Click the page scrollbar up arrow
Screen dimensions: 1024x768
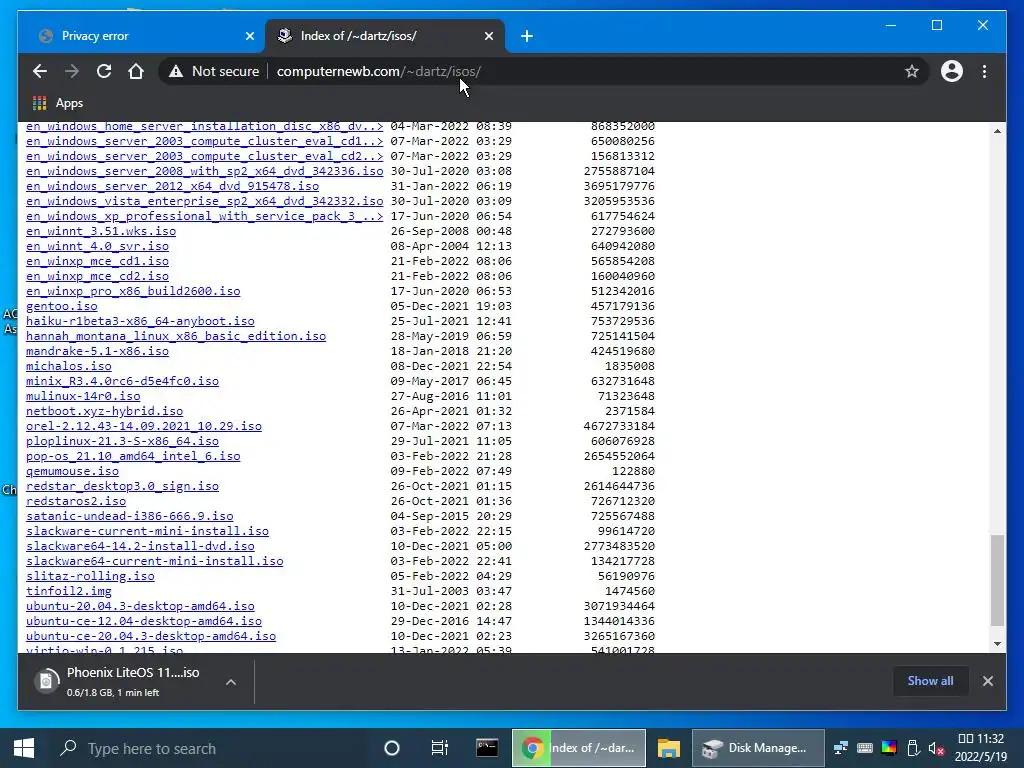997,131
